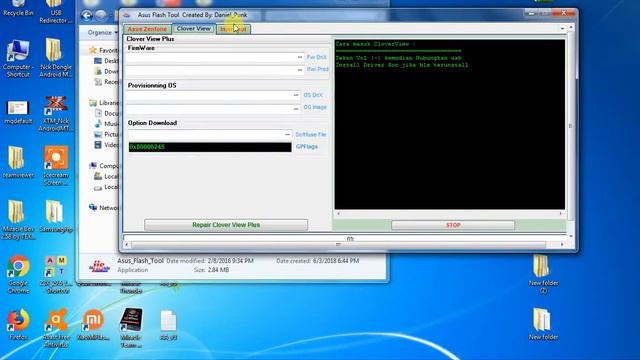
Task: Select Videos library in Explorer sidebar
Action: pyautogui.click(x=107, y=145)
